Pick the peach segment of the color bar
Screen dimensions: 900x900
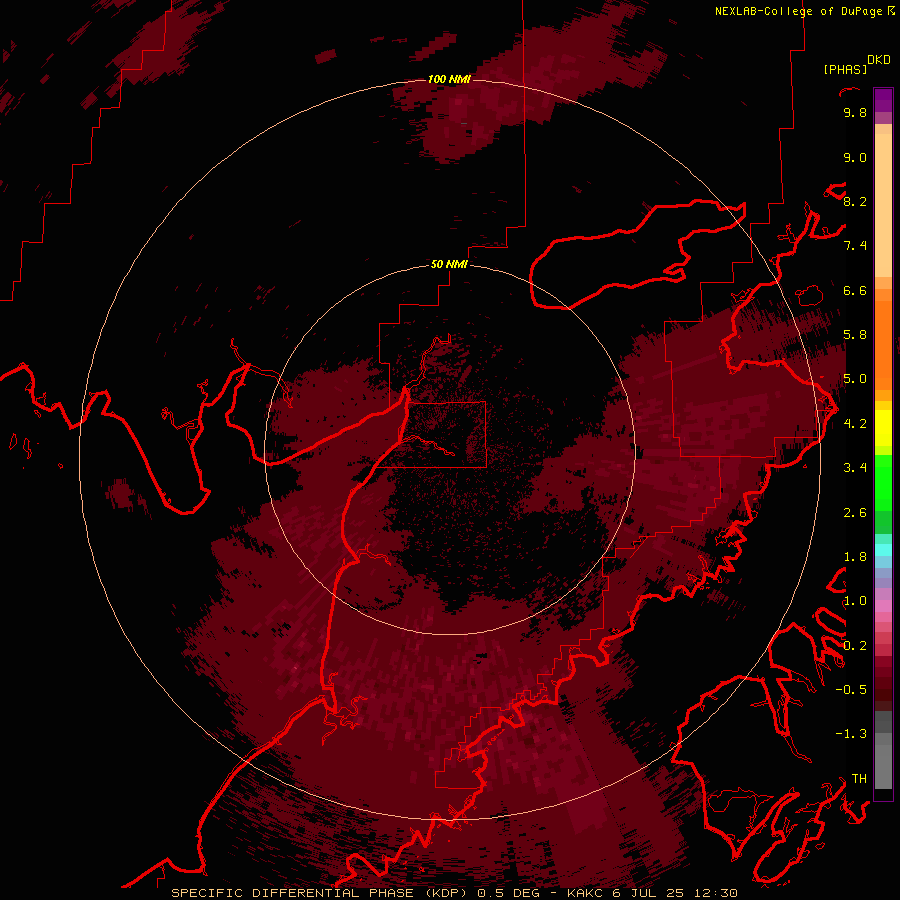point(883,205)
